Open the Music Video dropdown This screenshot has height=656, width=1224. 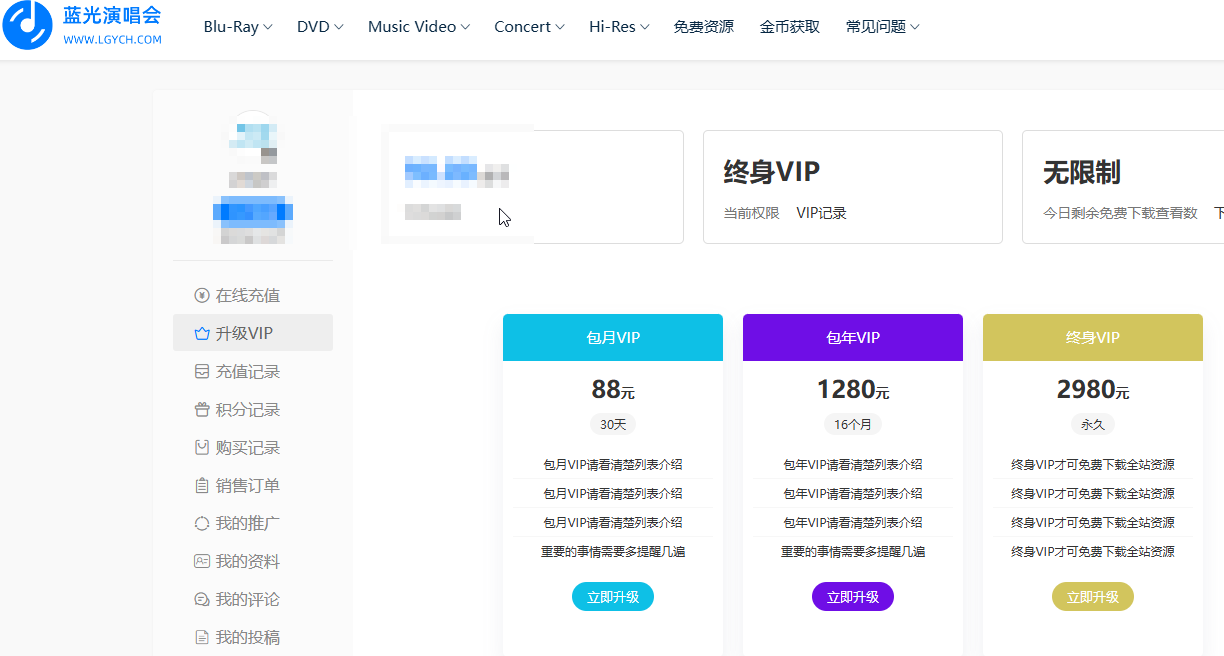(419, 27)
